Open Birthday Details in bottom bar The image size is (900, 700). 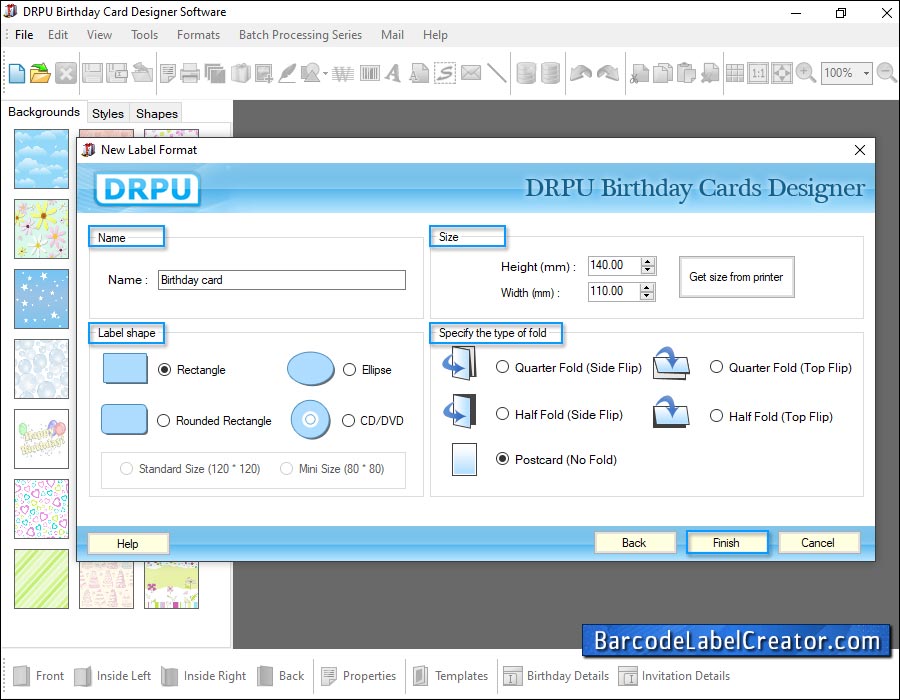point(556,676)
